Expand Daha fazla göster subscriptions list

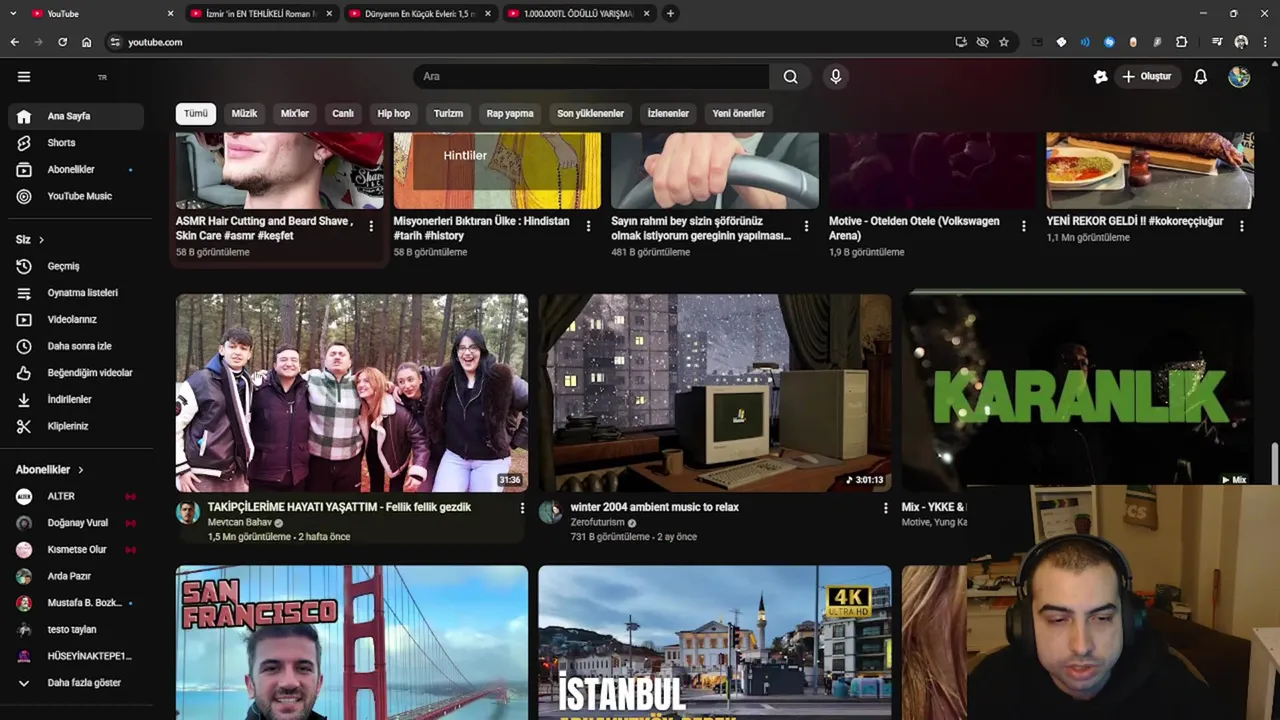[76, 683]
